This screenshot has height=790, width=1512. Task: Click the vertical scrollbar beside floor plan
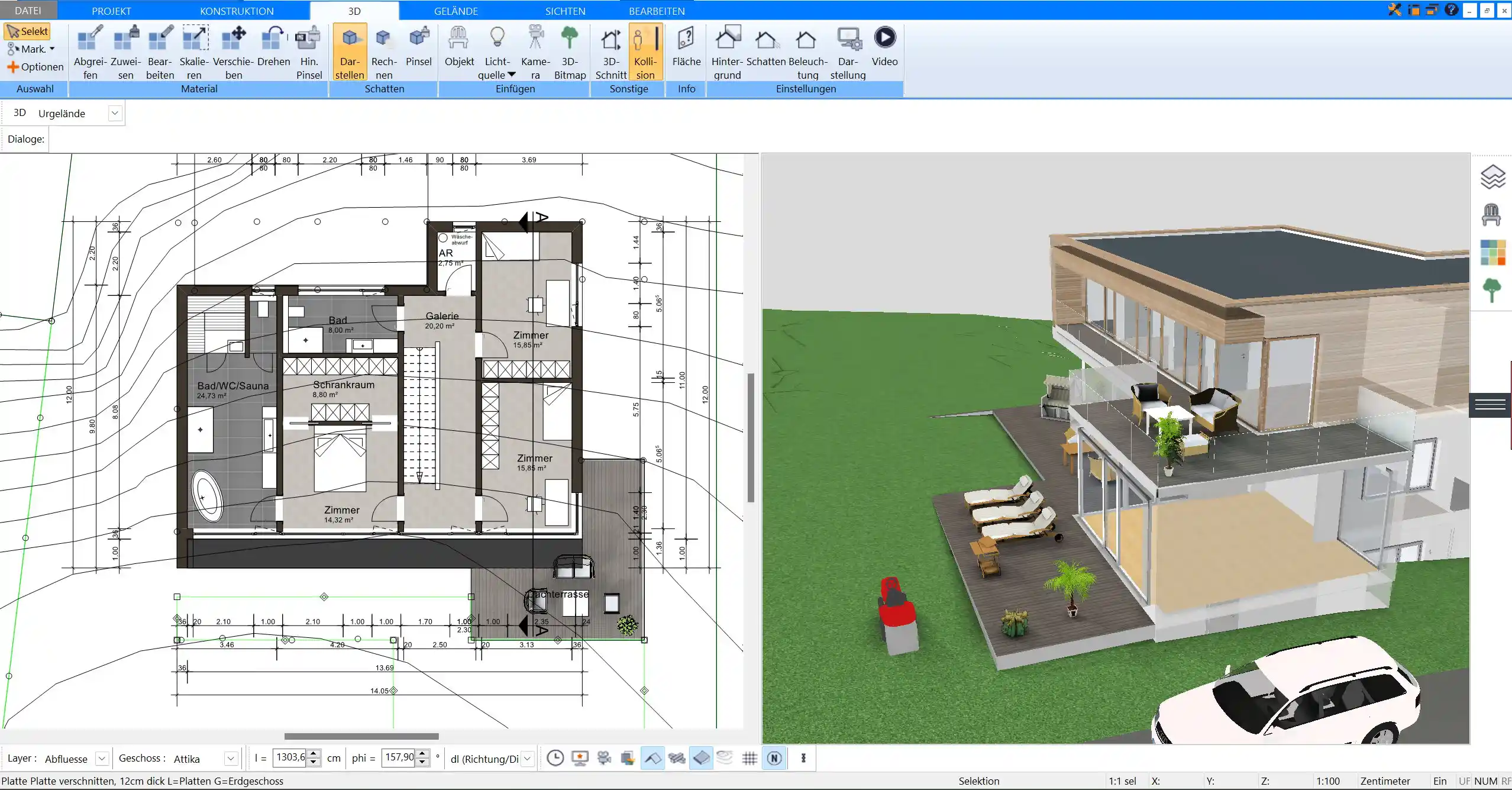tap(751, 438)
